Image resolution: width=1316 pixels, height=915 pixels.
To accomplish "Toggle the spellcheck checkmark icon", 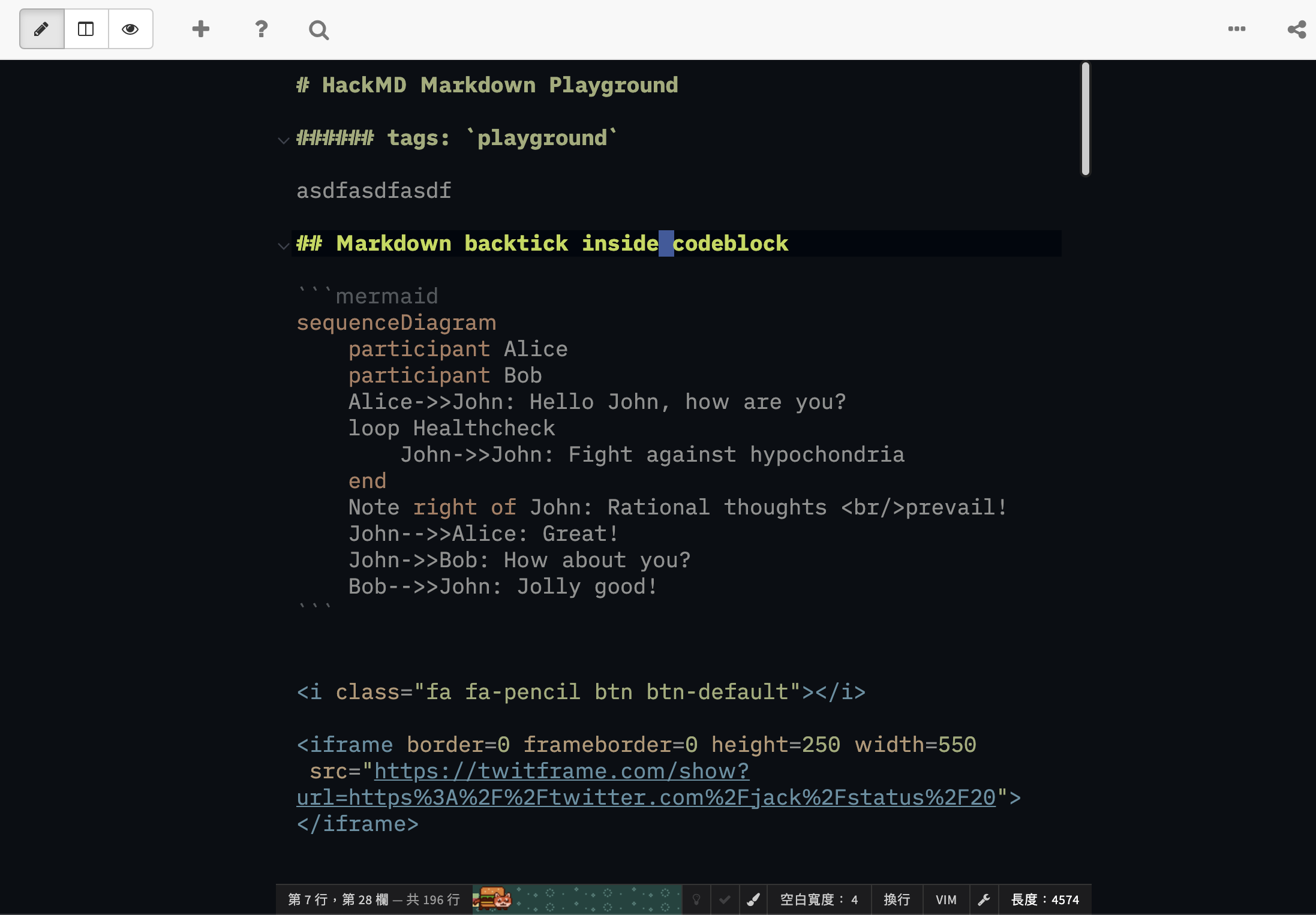I will click(725, 899).
